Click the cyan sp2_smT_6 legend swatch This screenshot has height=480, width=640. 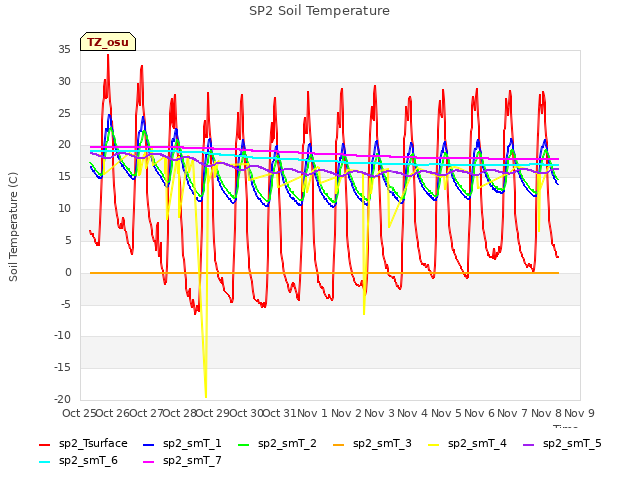(x=44, y=462)
